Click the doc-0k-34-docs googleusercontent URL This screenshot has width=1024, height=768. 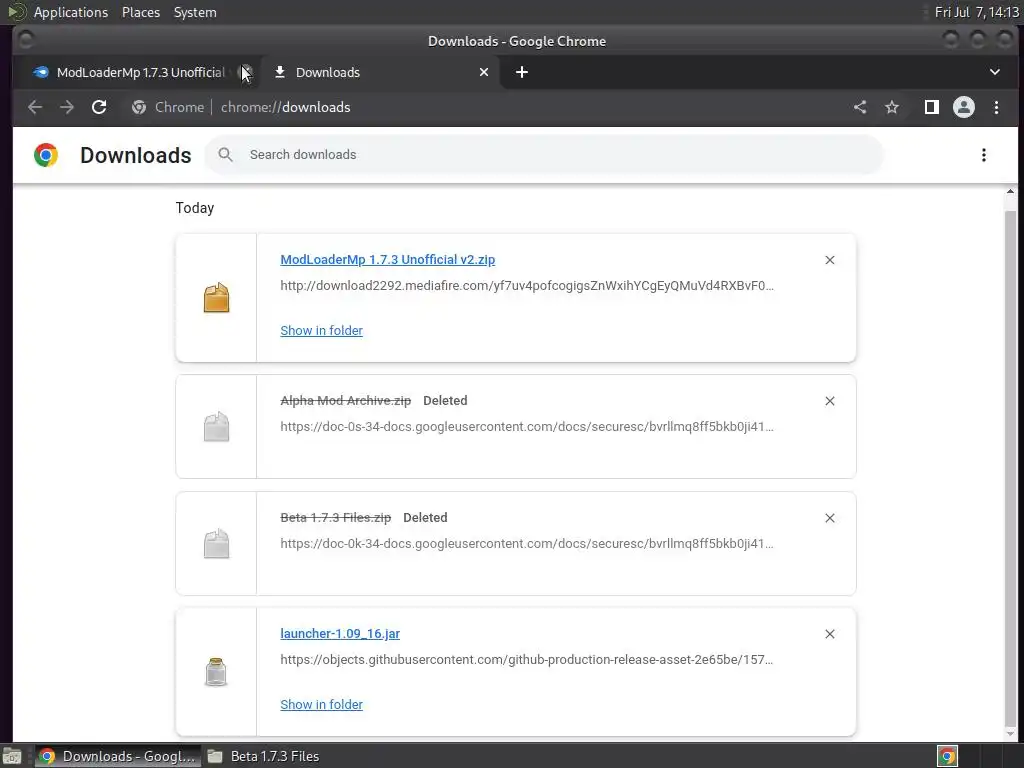tap(527, 543)
